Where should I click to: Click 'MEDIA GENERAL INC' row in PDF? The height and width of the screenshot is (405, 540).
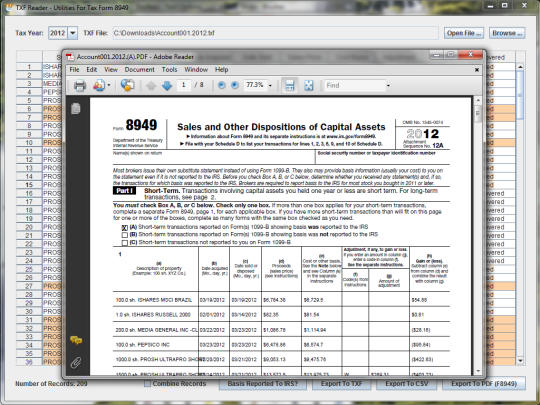281,330
